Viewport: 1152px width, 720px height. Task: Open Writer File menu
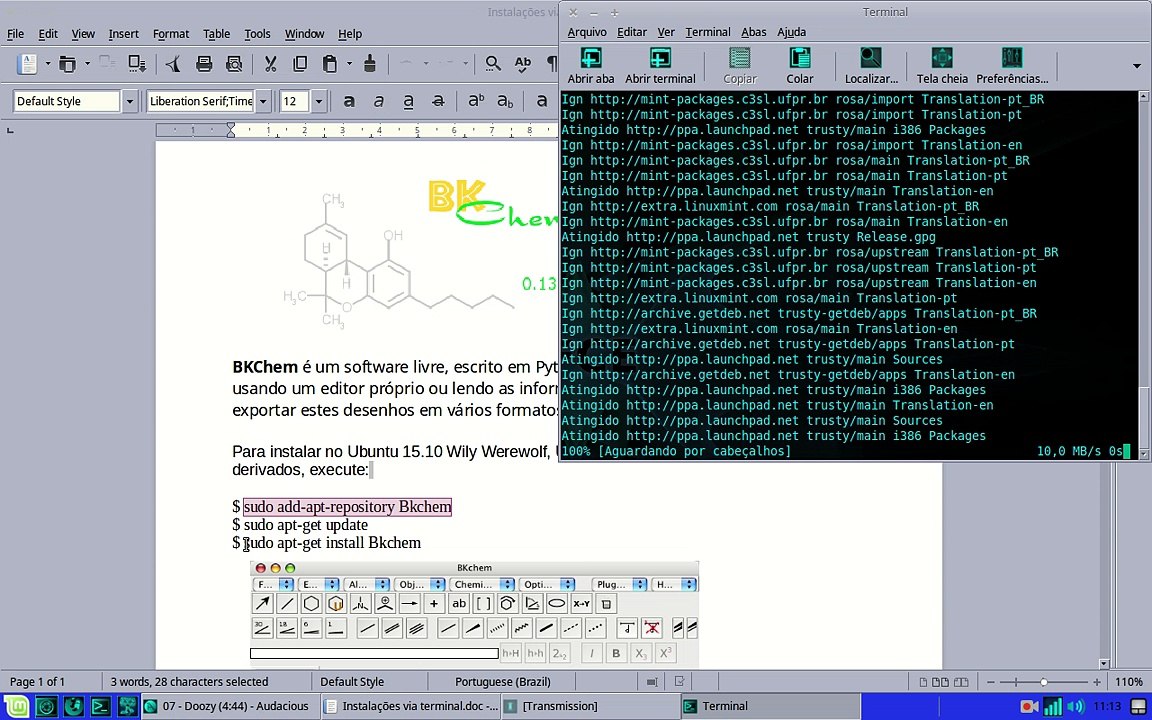tap(15, 34)
